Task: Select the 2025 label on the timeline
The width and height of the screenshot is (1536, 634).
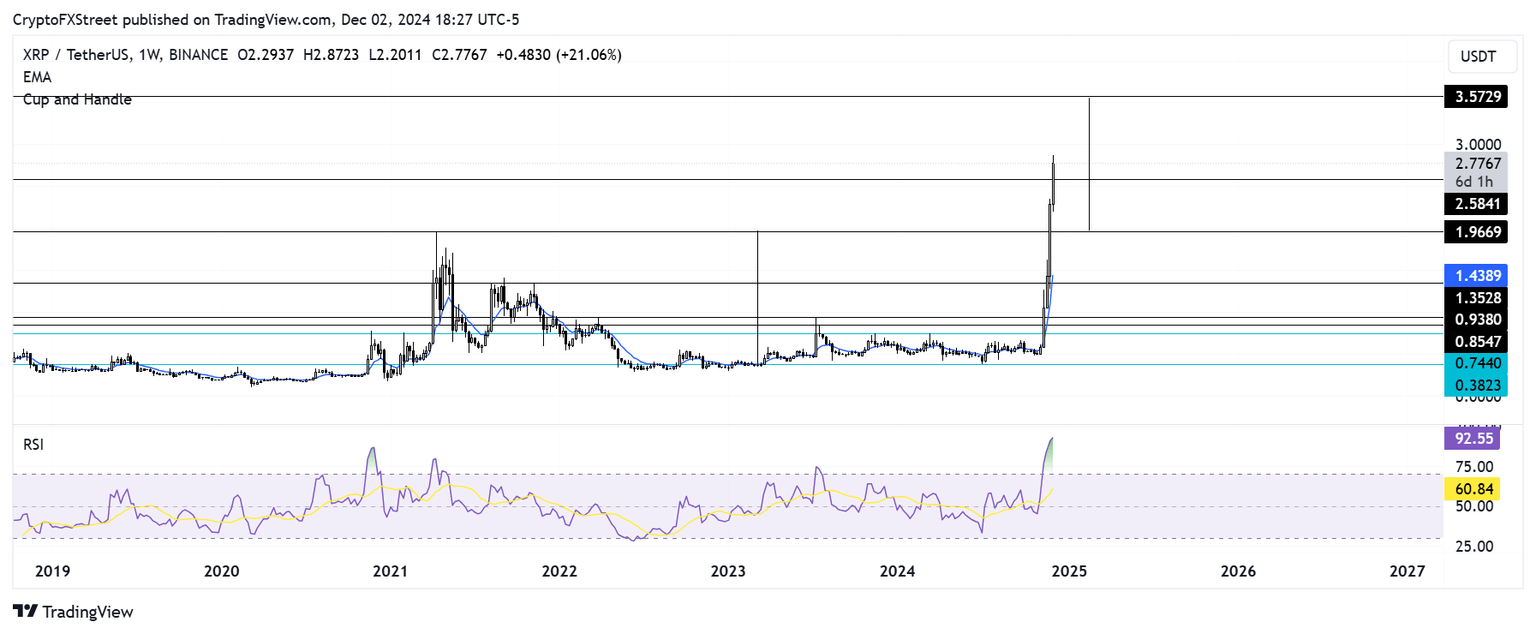Action: point(1070,571)
